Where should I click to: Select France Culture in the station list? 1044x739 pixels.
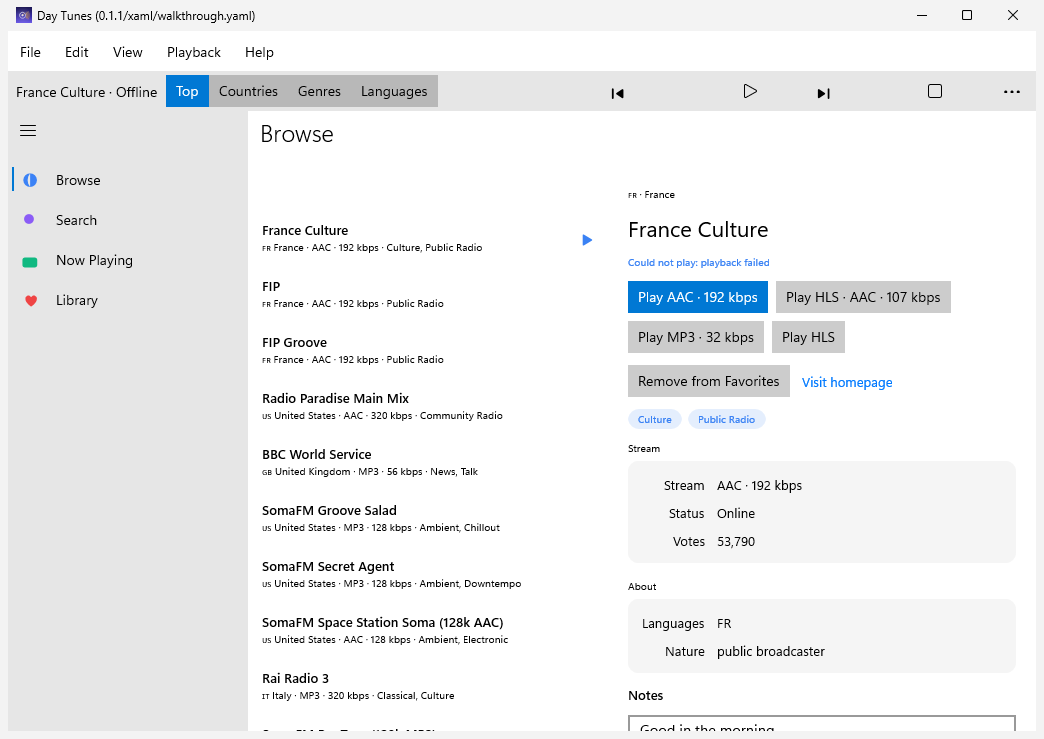[x=426, y=238]
